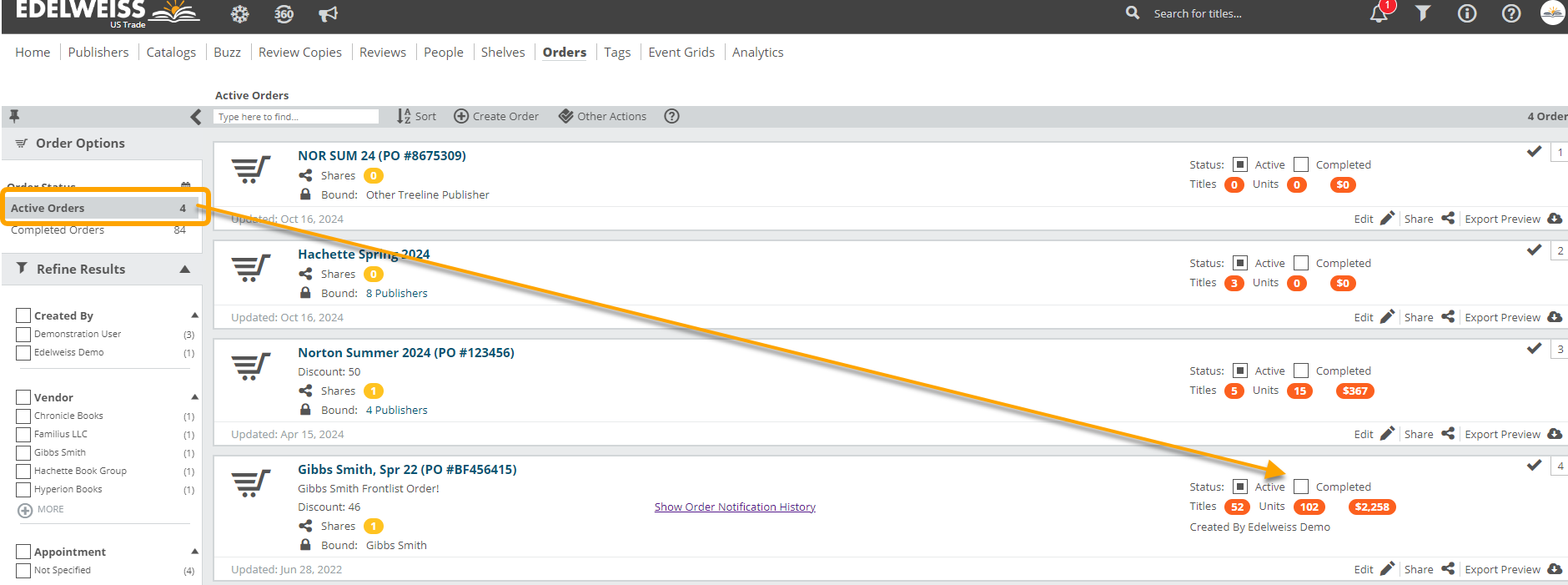Open Gibbs Smith, Spr 22 order title
This screenshot has width=1568, height=585.
pyautogui.click(x=407, y=469)
